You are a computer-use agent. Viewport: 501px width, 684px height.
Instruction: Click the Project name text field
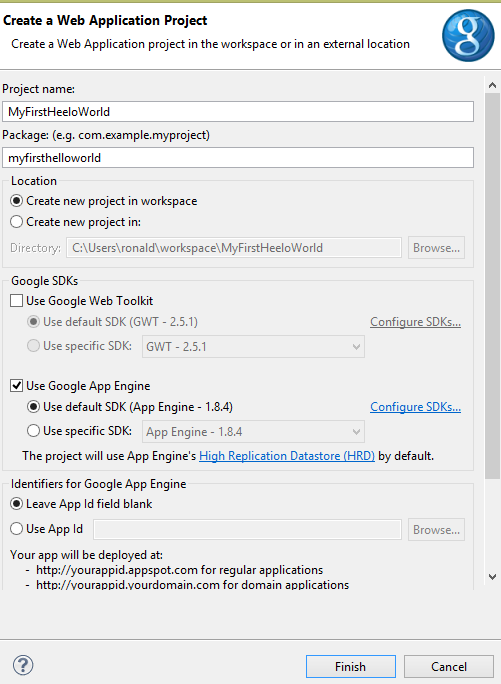point(238,112)
